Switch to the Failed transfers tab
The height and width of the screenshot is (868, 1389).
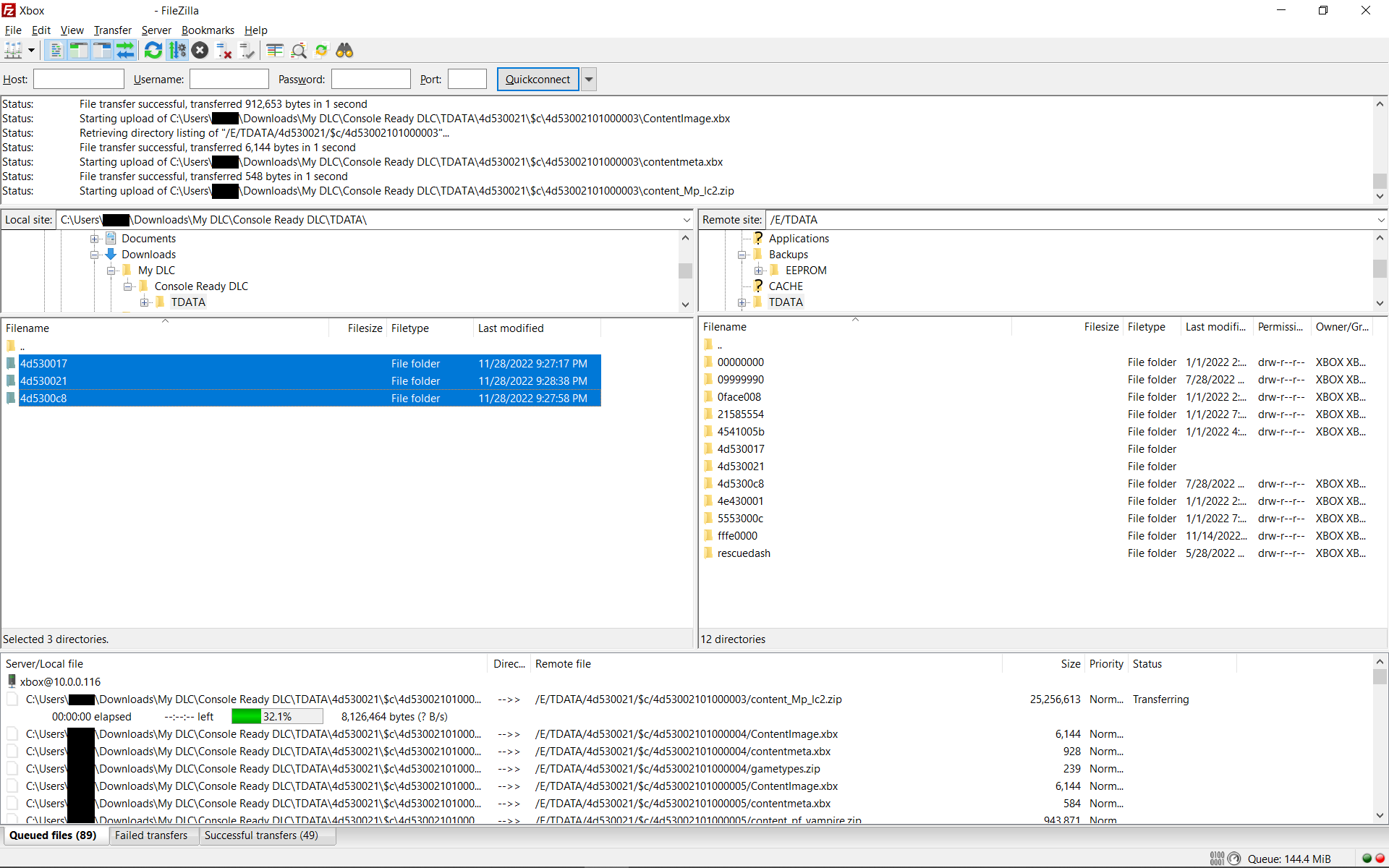[151, 835]
